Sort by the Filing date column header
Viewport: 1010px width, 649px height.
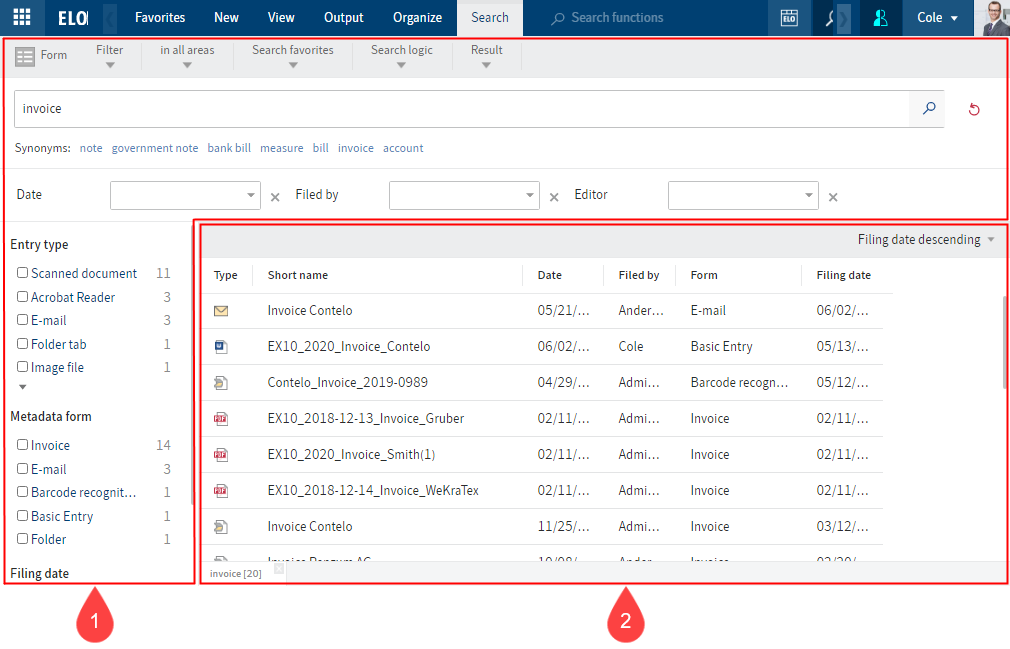(x=843, y=276)
